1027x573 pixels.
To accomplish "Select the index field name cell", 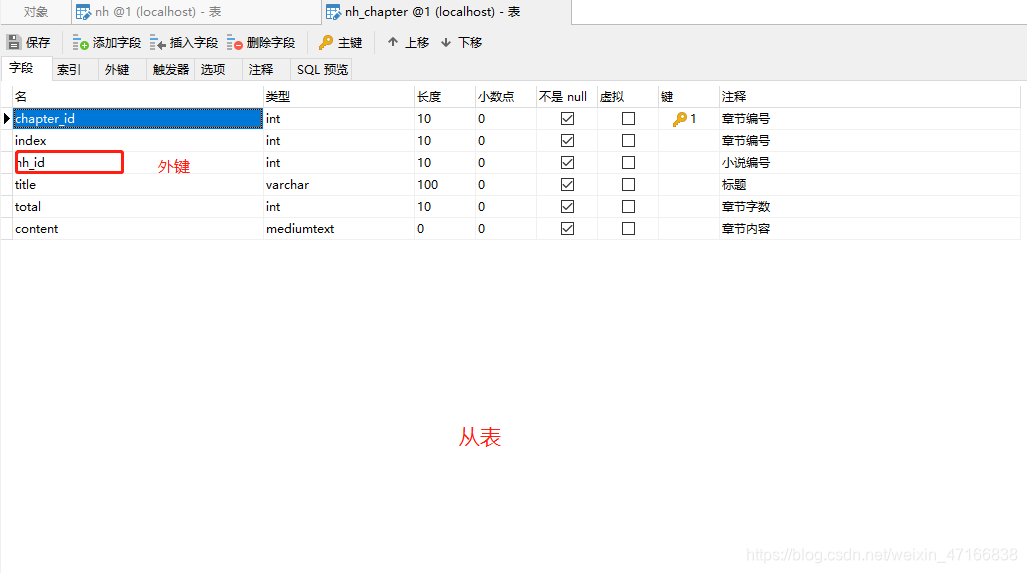I will tap(138, 141).
